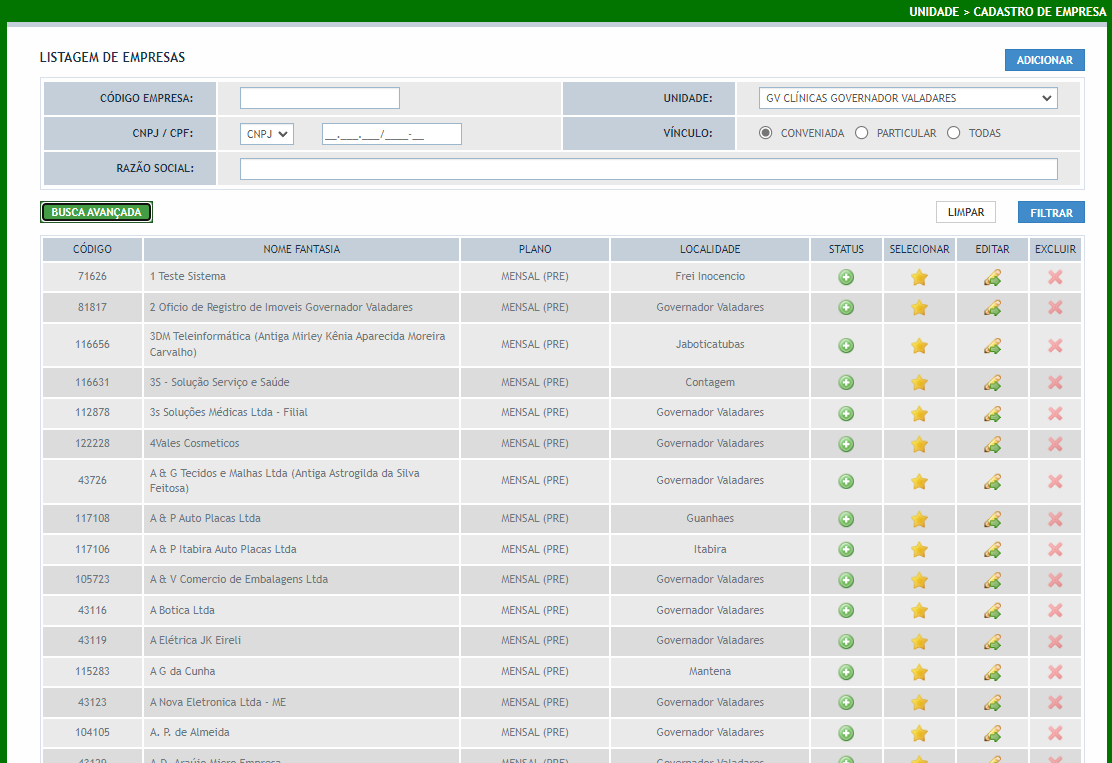Click the Itabira locality cell
Viewport: 1112px width, 763px height.
click(x=710, y=549)
